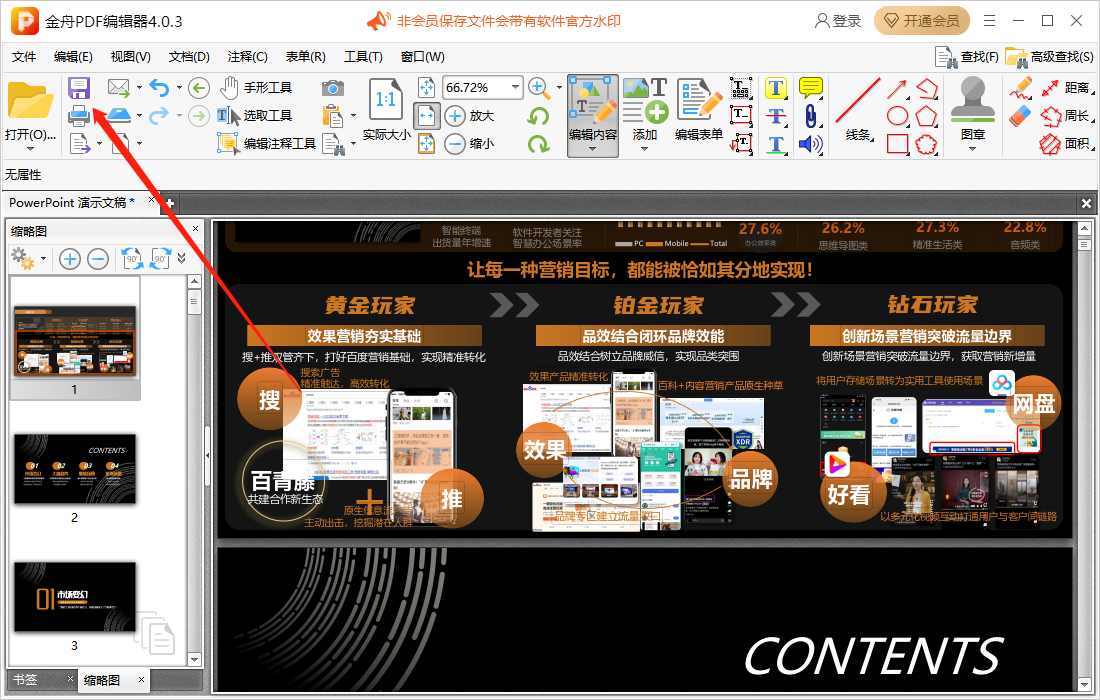Viewport: 1100px width, 700px height.
Task: Go to previous view green left arrow
Action: [199, 88]
